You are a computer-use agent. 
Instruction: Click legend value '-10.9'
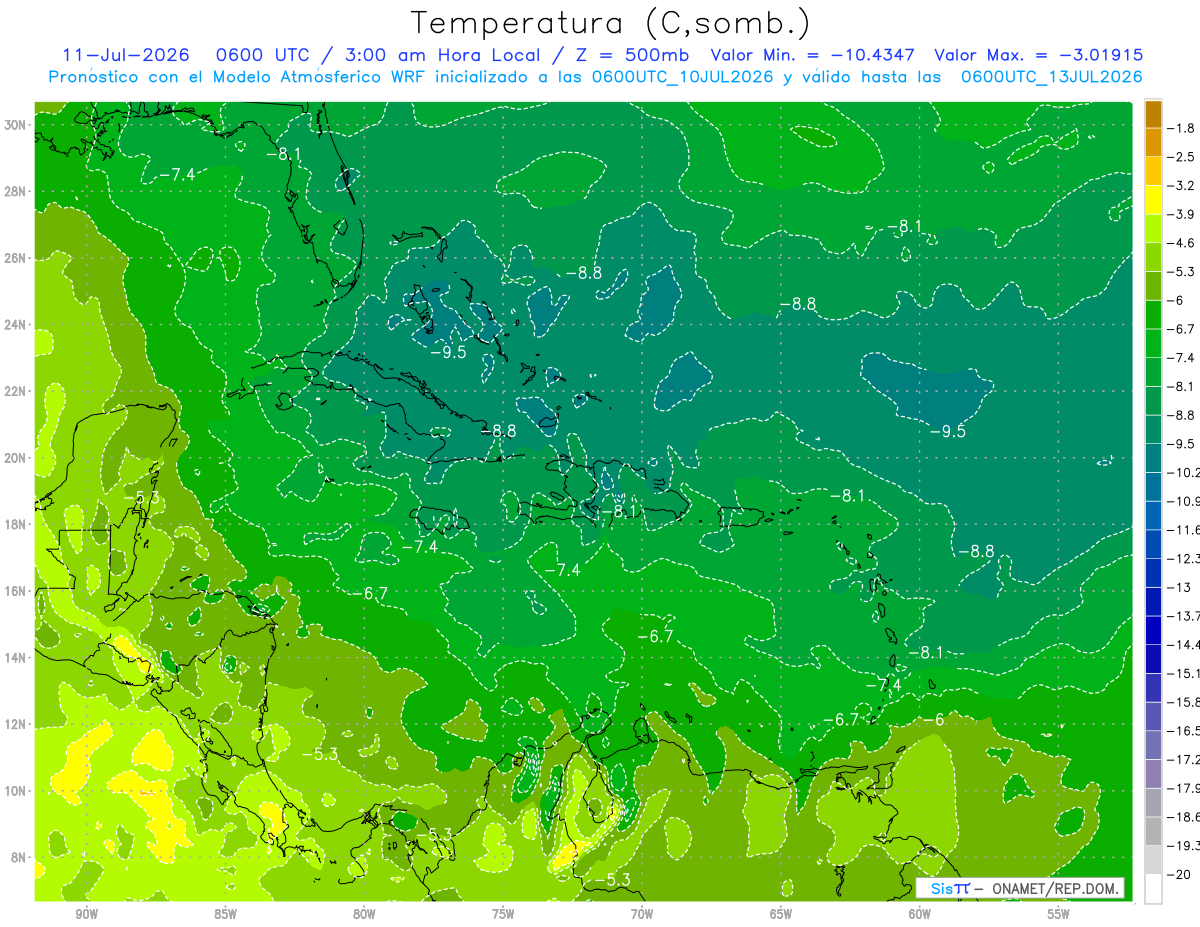[x=1184, y=501]
